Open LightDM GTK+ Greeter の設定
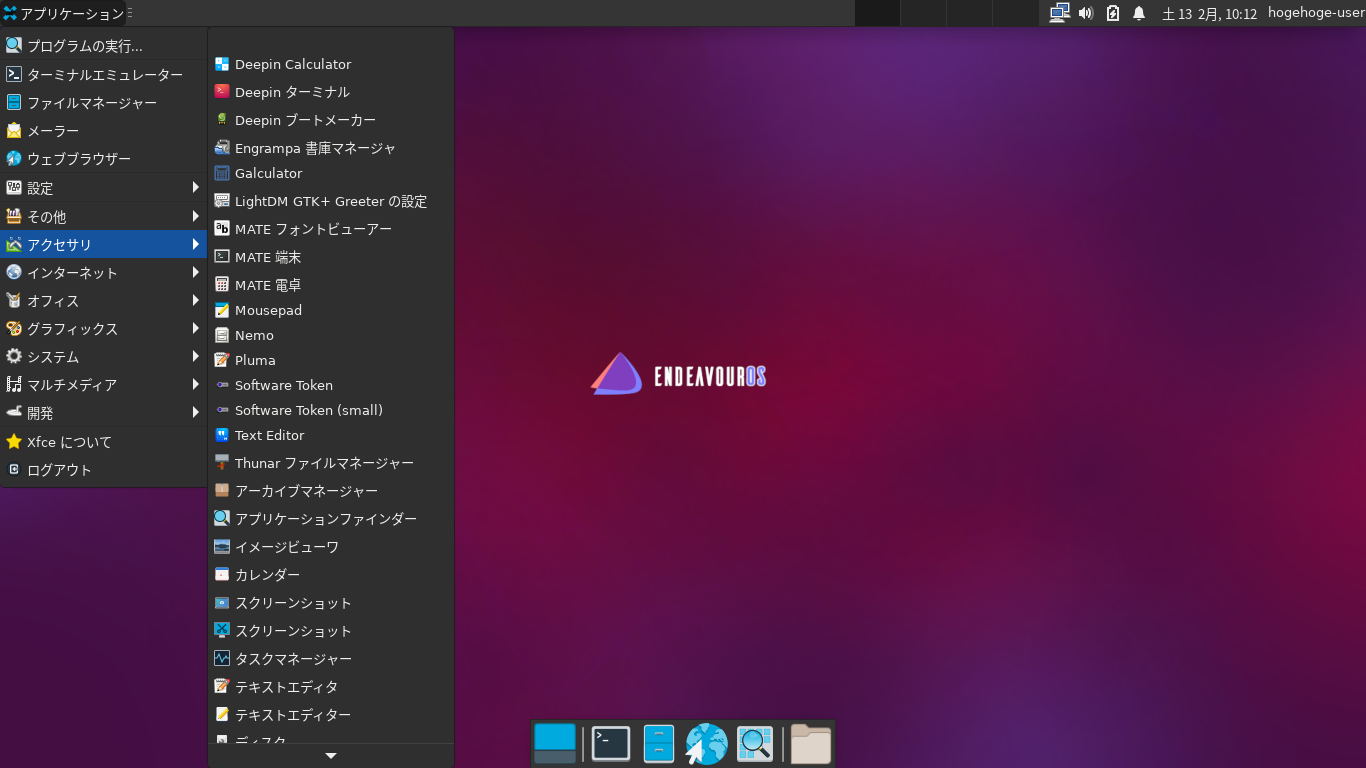Viewport: 1366px width, 768px height. coord(331,201)
